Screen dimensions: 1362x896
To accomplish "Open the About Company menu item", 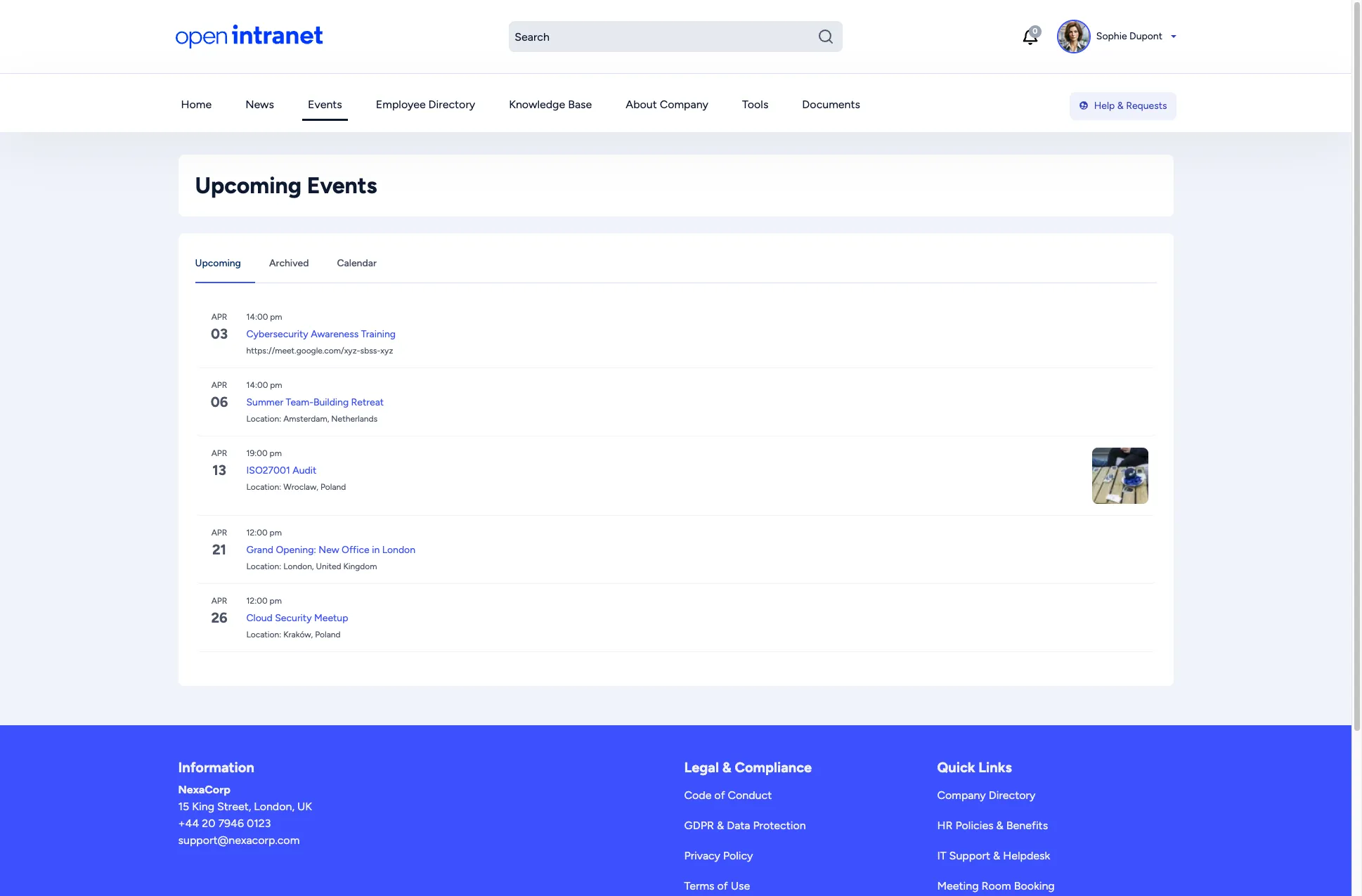I will 667,105.
